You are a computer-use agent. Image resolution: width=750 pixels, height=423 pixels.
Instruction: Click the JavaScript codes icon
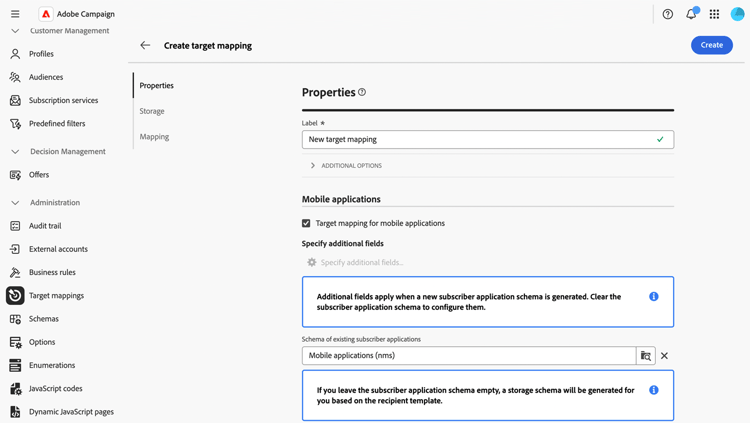click(15, 389)
